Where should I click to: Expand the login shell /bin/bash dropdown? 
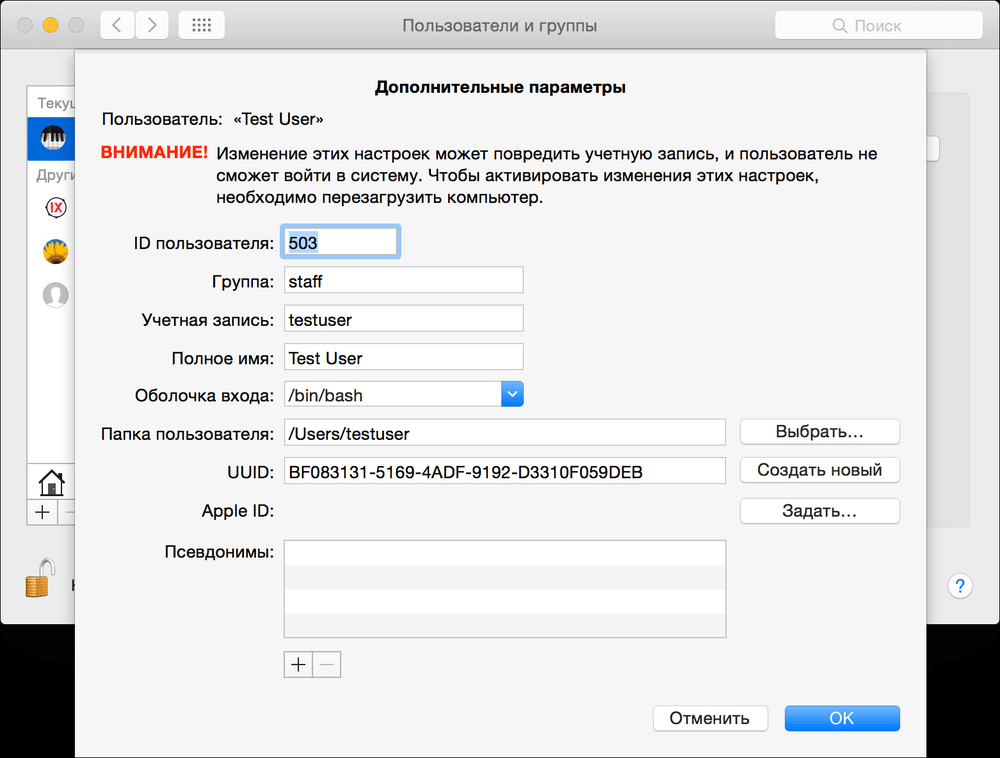512,394
